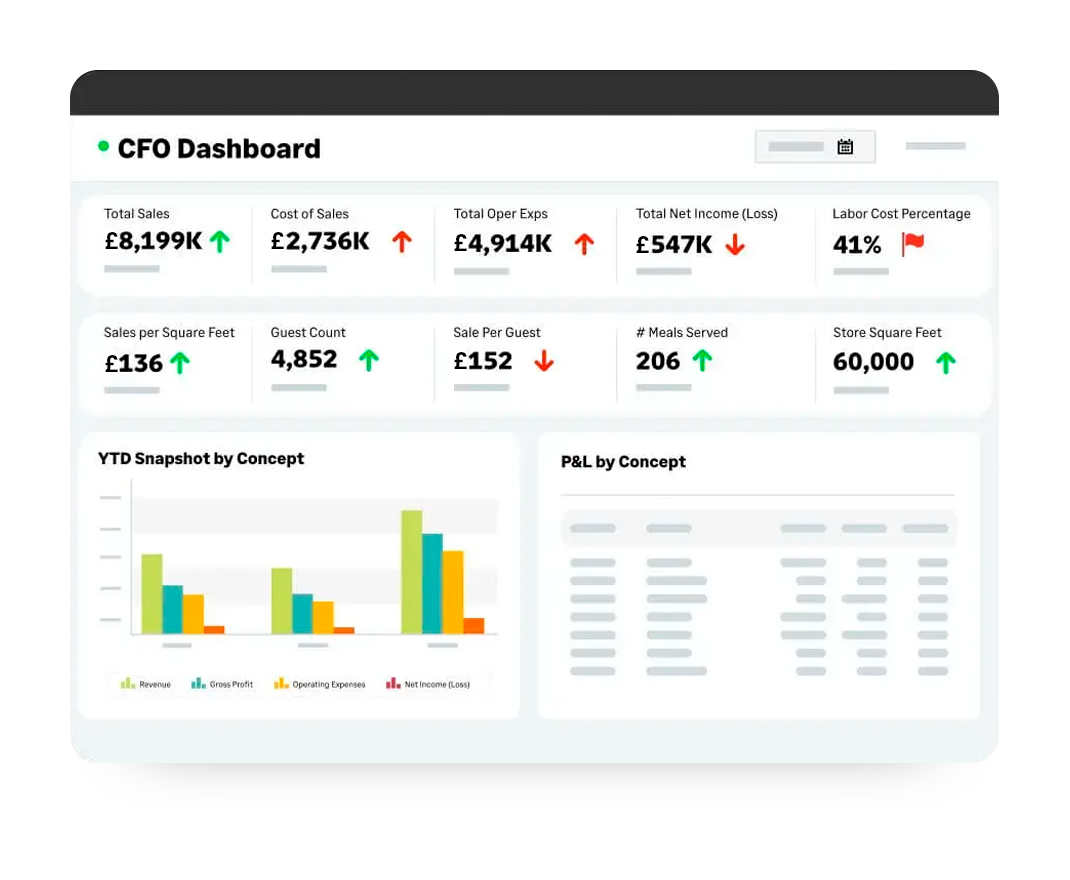This screenshot has width=1070, height=880.
Task: Click the red down arrow beside Sale Per Guest
Action: (544, 360)
